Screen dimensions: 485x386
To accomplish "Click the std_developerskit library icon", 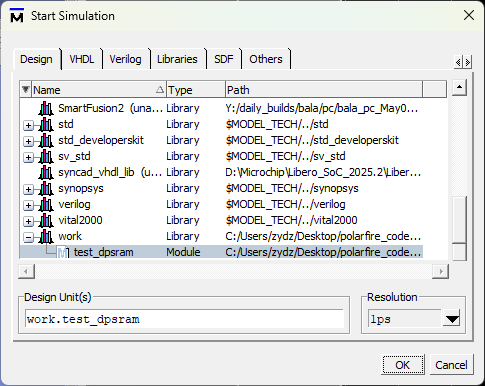I will point(46,140).
